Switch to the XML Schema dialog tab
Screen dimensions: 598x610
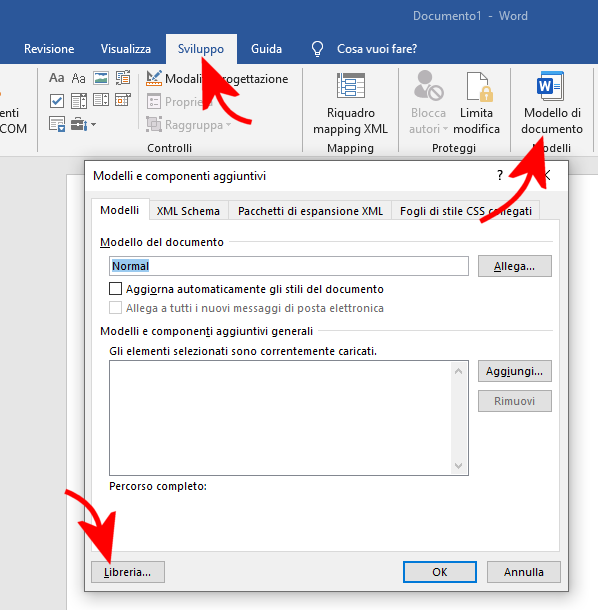click(188, 211)
